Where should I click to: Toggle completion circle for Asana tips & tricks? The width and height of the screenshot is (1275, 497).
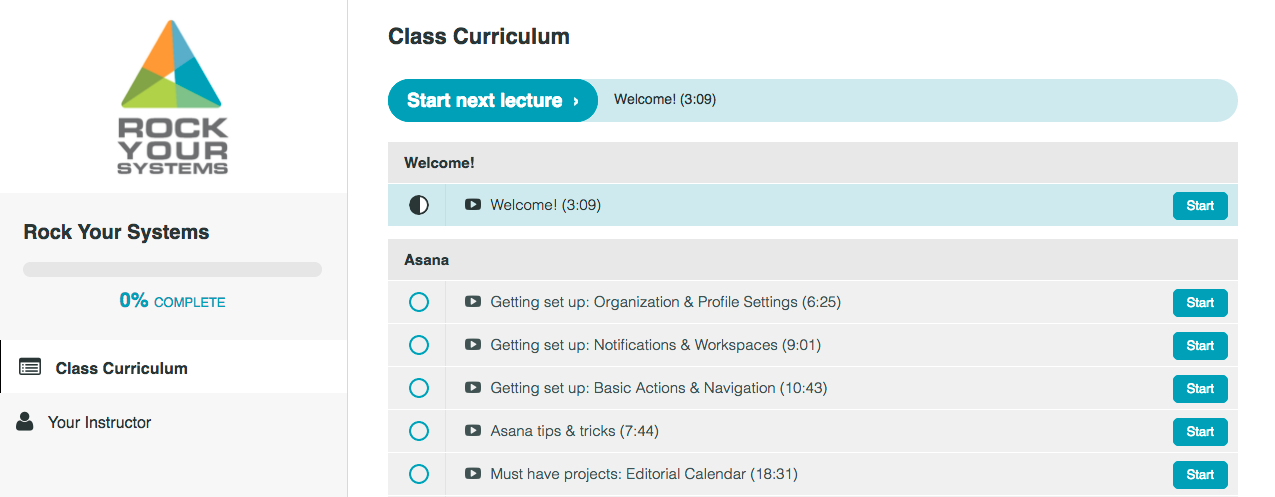pyautogui.click(x=419, y=431)
